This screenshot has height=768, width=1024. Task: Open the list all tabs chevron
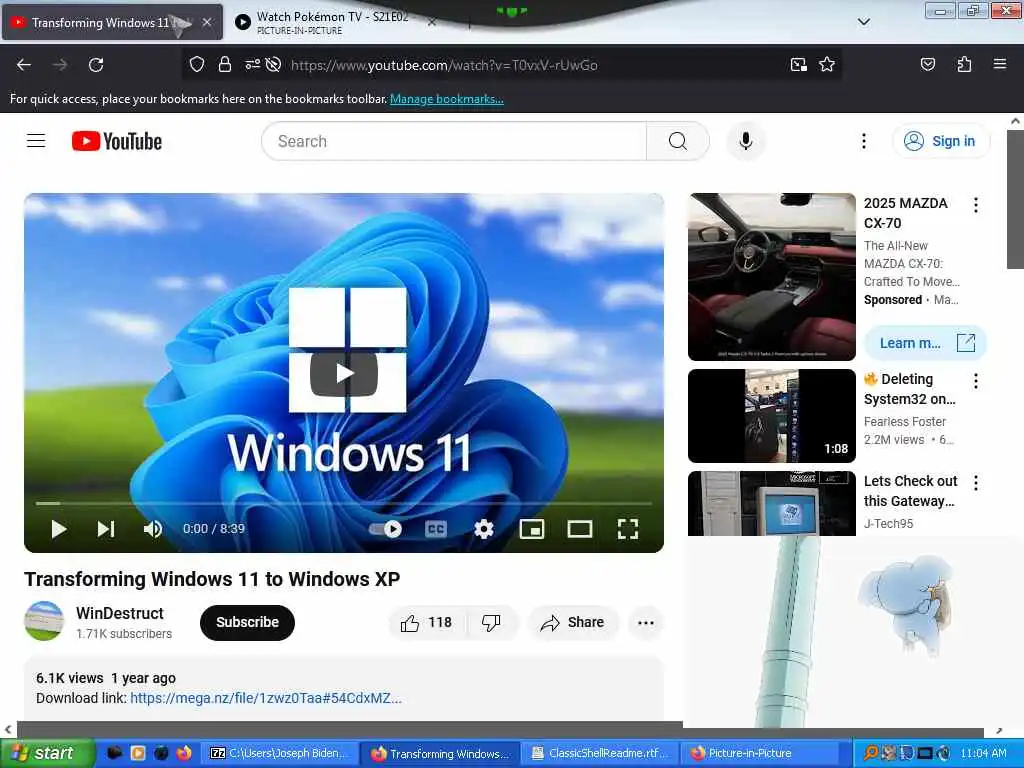[863, 22]
